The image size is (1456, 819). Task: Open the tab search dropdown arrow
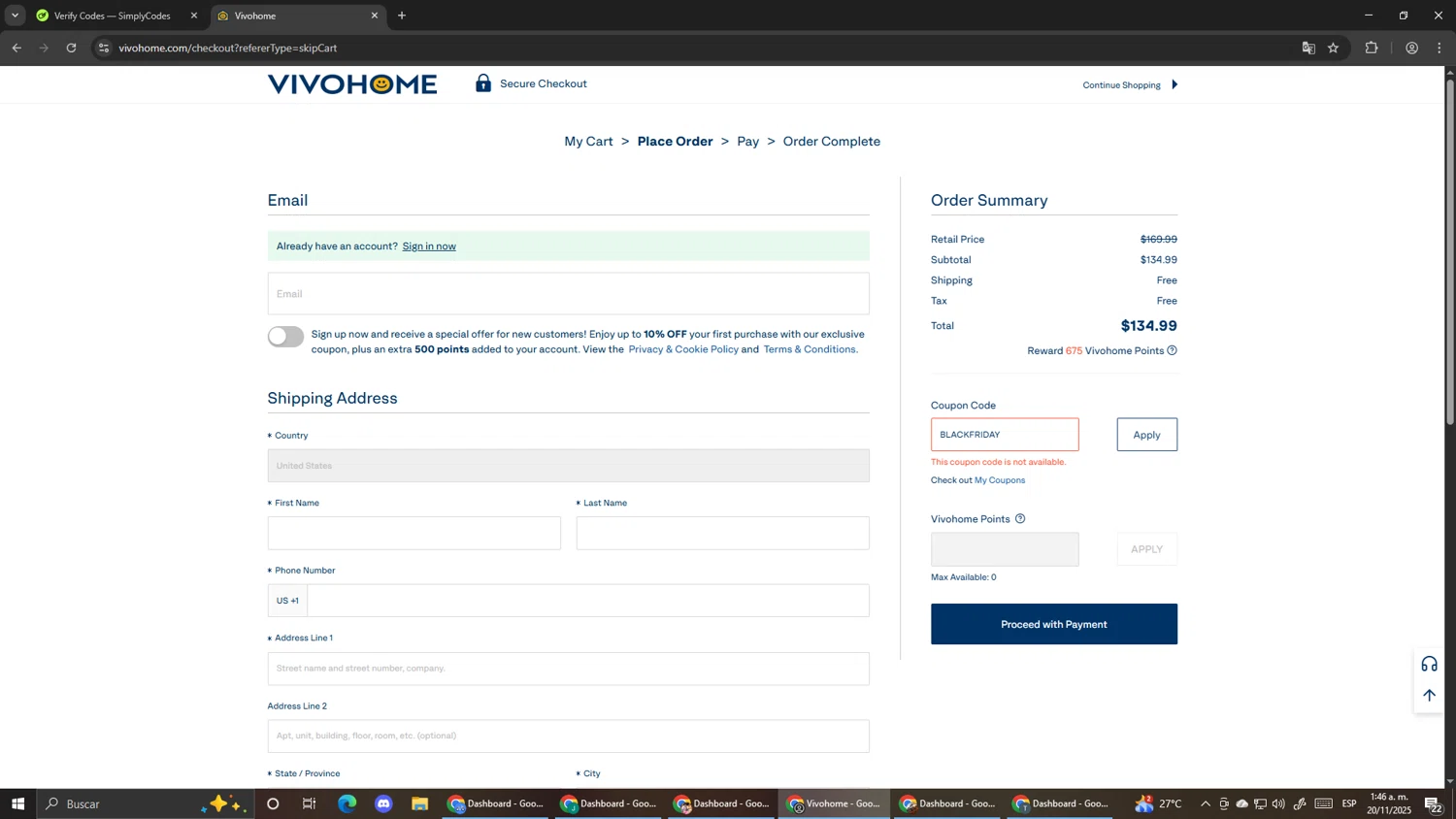(x=15, y=16)
